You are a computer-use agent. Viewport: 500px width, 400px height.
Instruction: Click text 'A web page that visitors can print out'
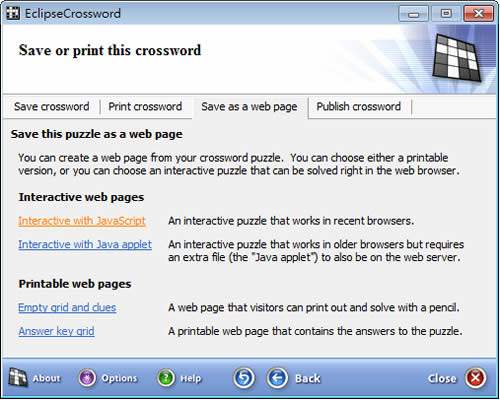[258, 307]
